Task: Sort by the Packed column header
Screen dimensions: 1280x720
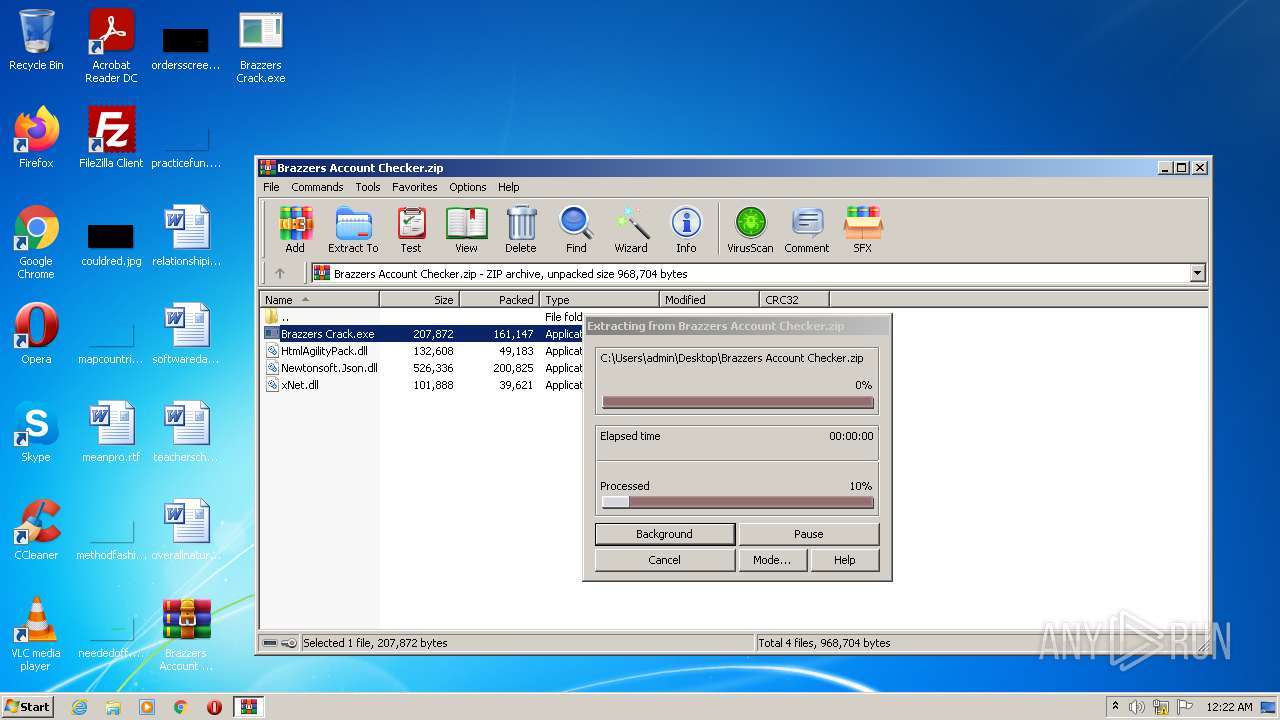Action: point(499,299)
